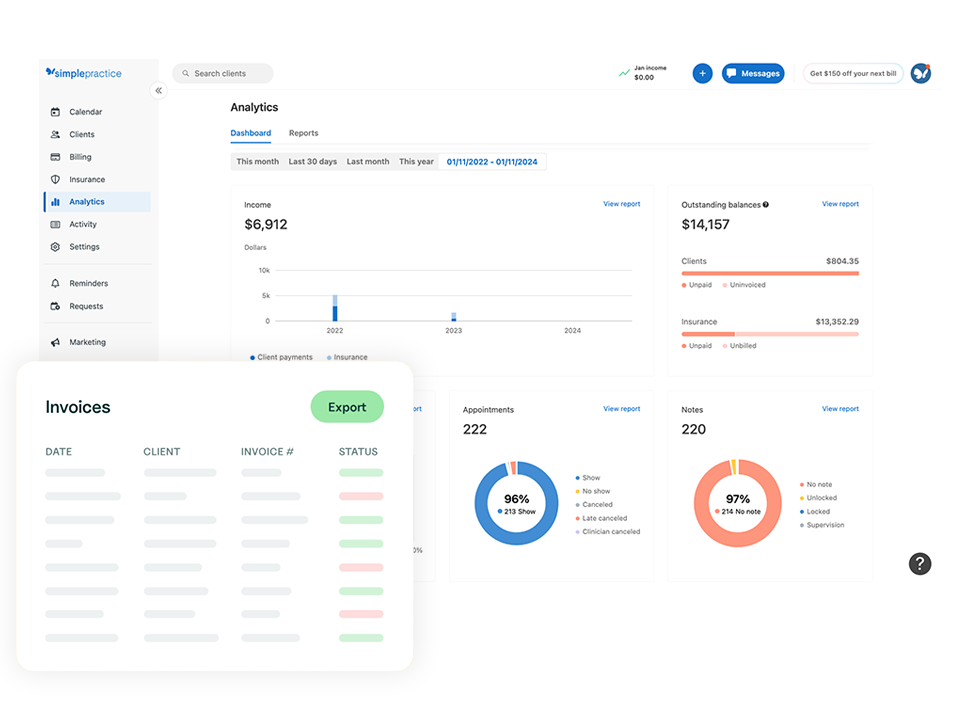This screenshot has width=960, height=720.
Task: Click the Billing card icon in sidebar
Action: (x=55, y=157)
